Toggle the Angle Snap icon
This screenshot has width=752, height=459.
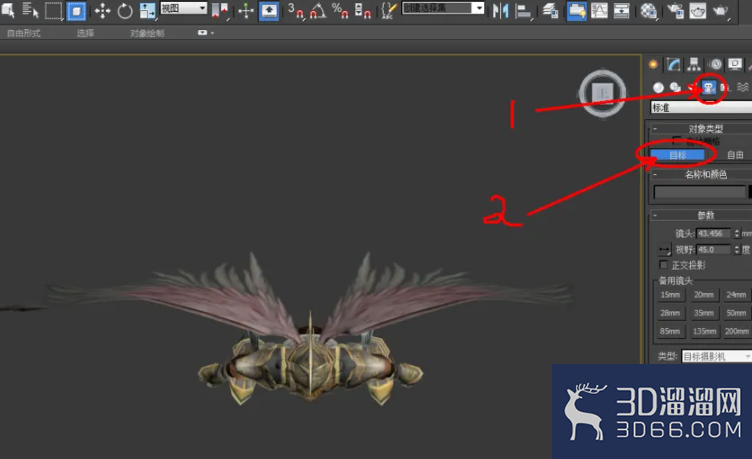click(x=317, y=11)
